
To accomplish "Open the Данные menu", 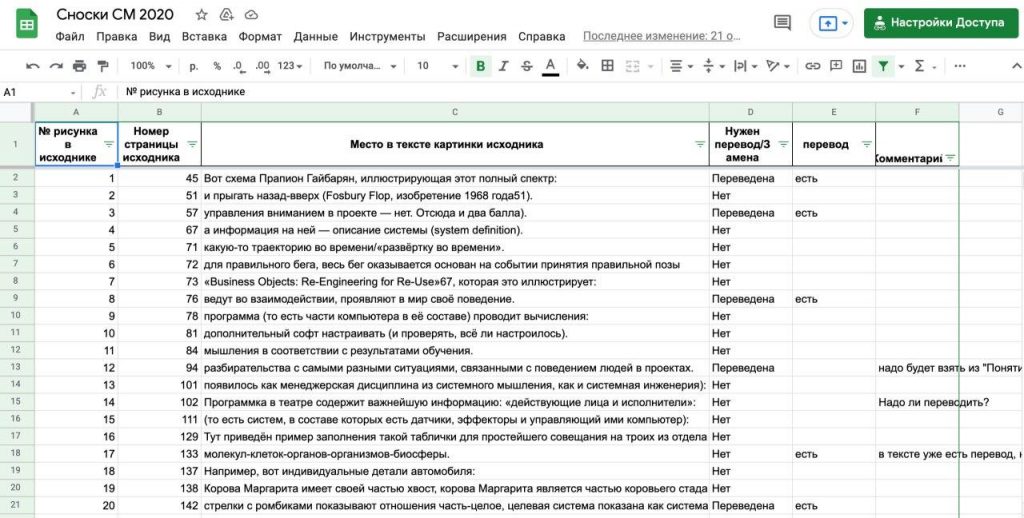I will 315,37.
